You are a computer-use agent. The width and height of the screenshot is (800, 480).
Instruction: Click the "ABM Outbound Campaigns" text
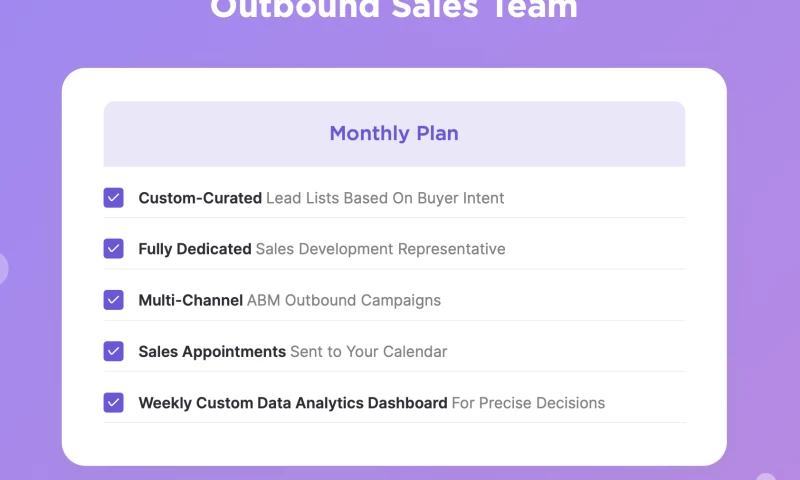point(344,300)
